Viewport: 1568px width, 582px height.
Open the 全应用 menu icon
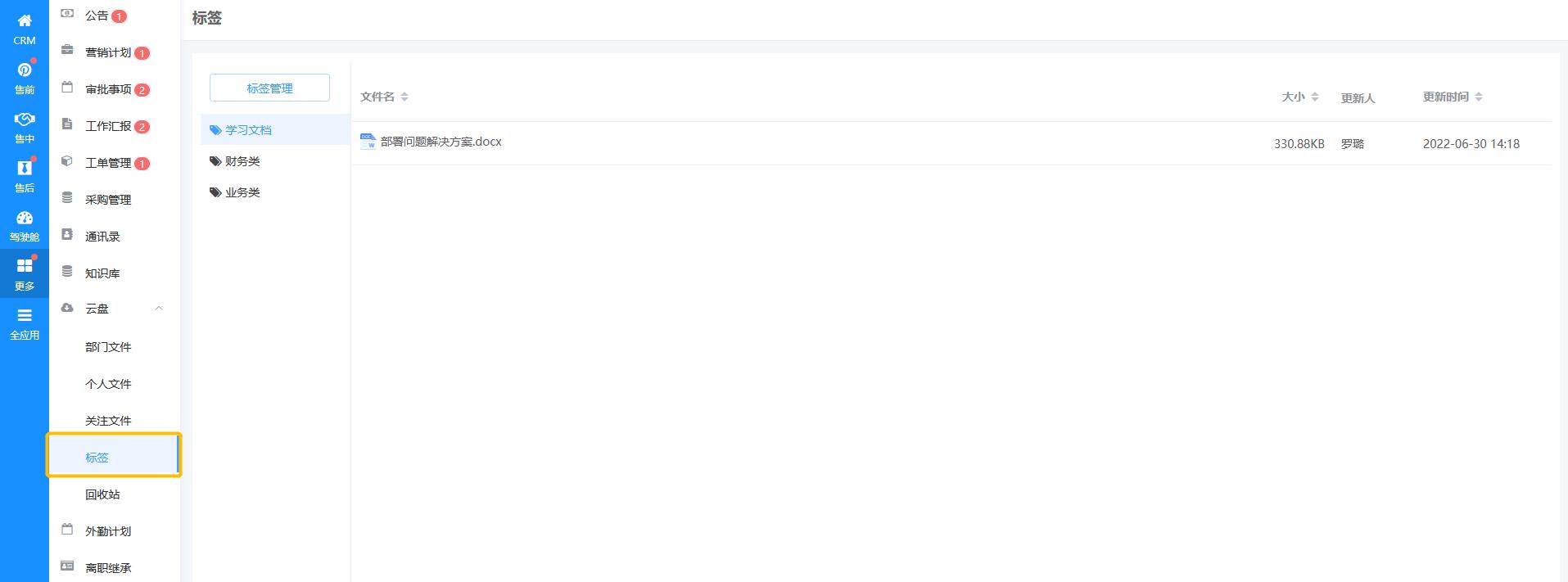coord(25,316)
